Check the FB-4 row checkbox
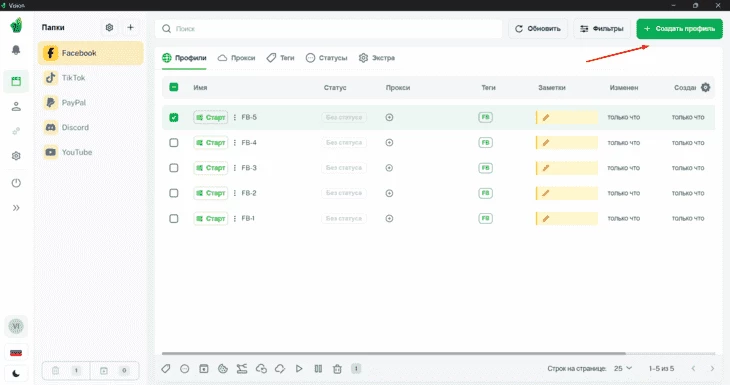The width and height of the screenshot is (730, 385). (174, 142)
